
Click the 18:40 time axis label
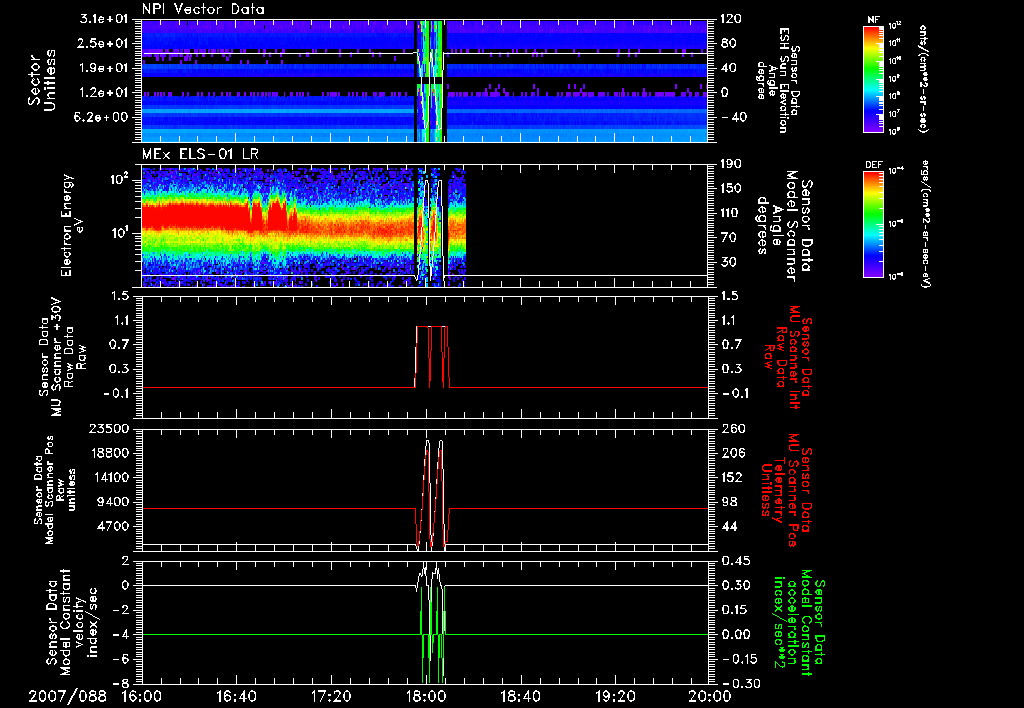520,696
